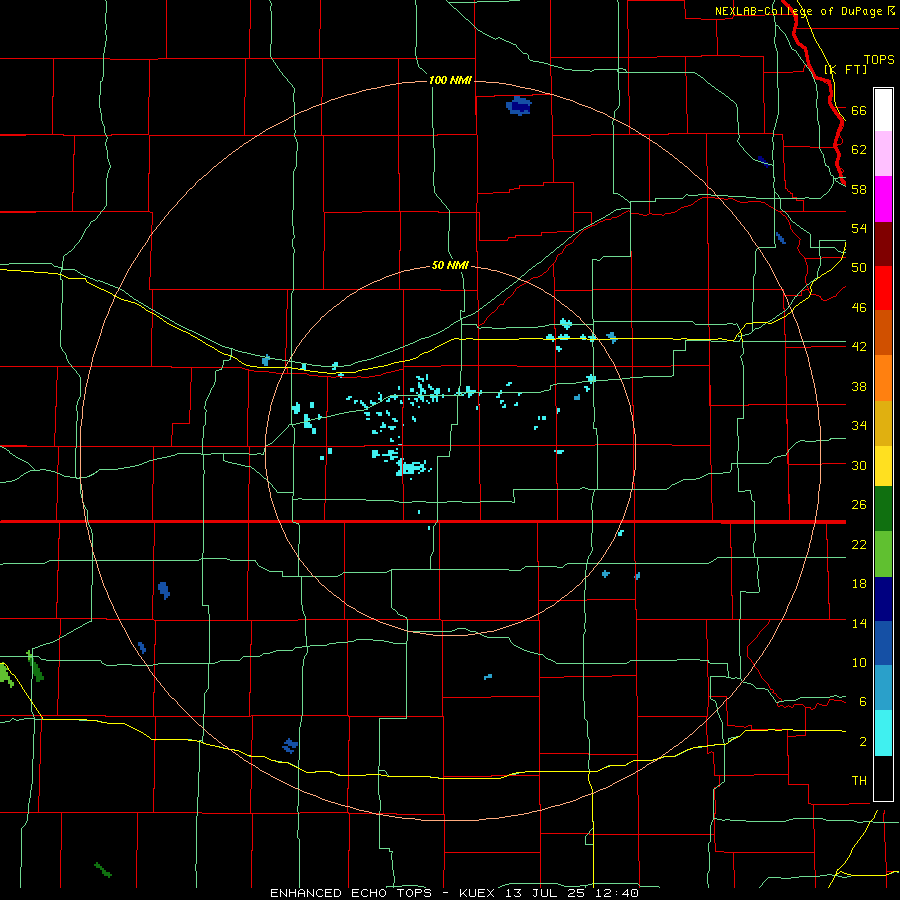Click the 50 NMI range ring label
The width and height of the screenshot is (900, 900).
pyautogui.click(x=450, y=265)
